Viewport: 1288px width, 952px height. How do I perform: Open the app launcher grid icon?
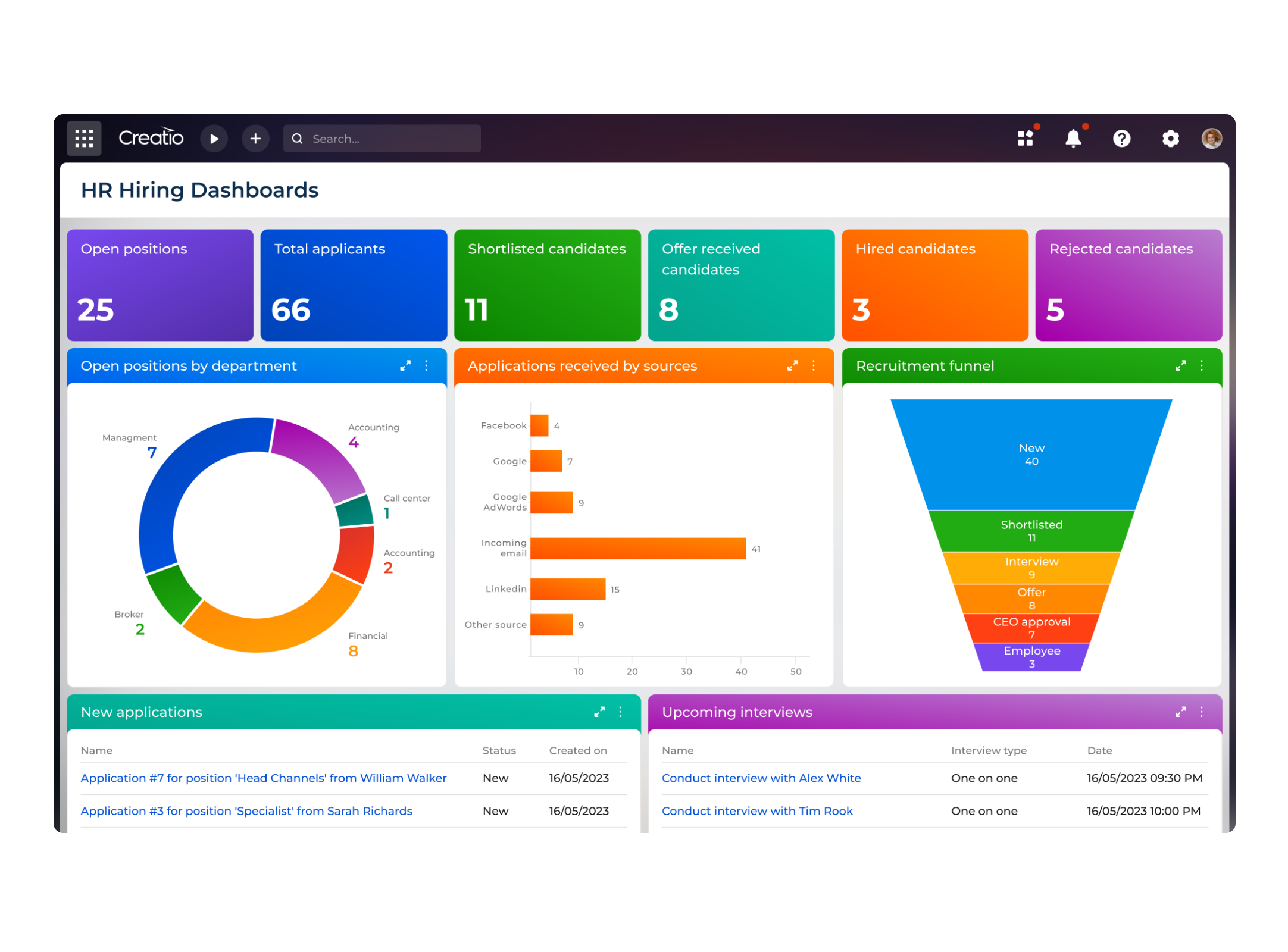click(83, 138)
